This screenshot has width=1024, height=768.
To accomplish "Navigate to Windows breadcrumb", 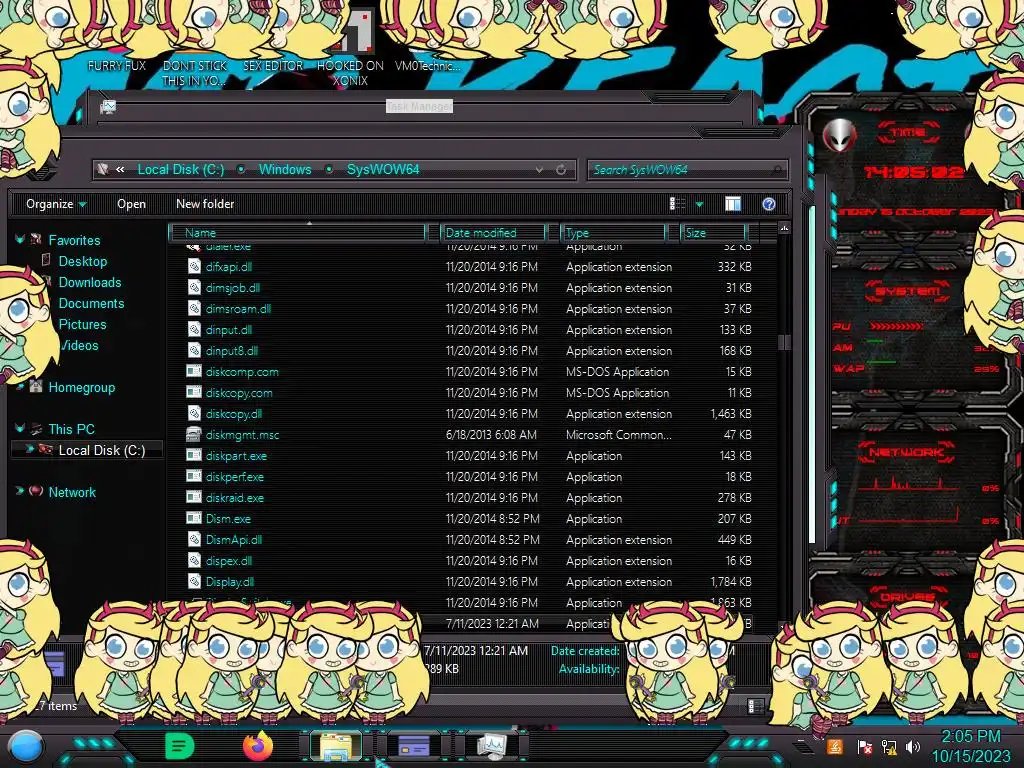I will click(x=285, y=170).
